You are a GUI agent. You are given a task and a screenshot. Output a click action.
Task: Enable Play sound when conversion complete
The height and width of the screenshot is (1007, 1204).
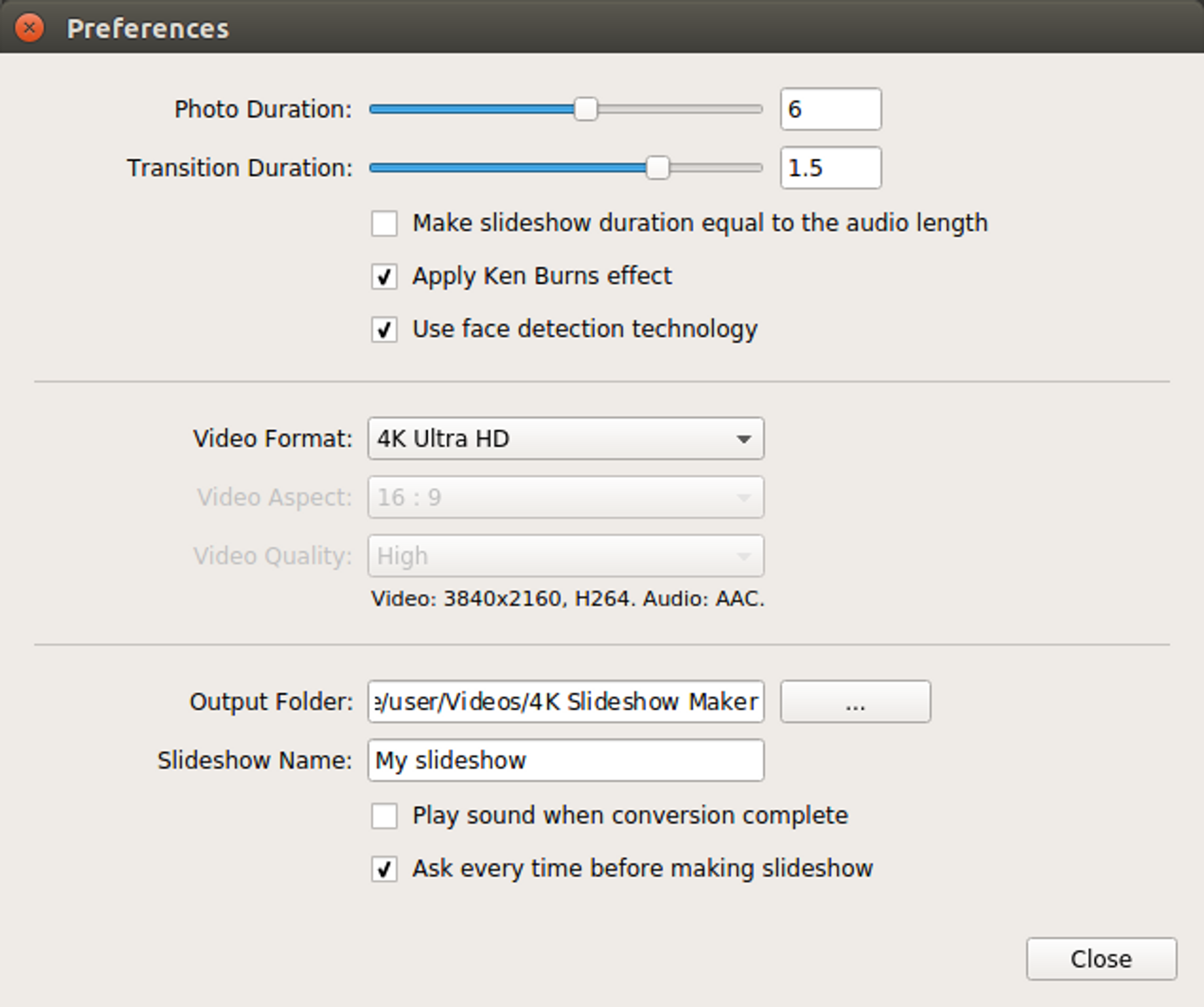pyautogui.click(x=384, y=815)
